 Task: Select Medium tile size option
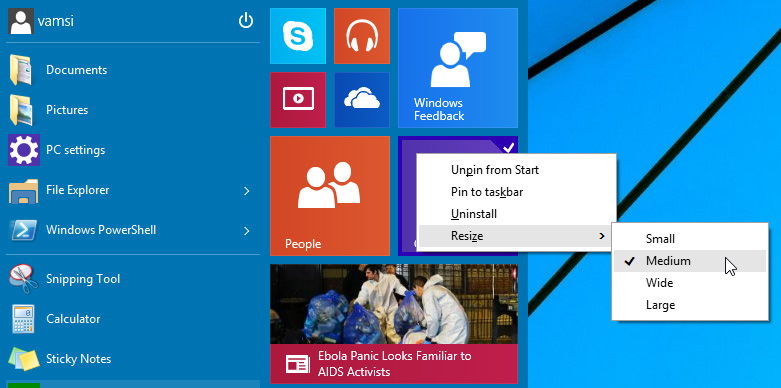(x=690, y=260)
